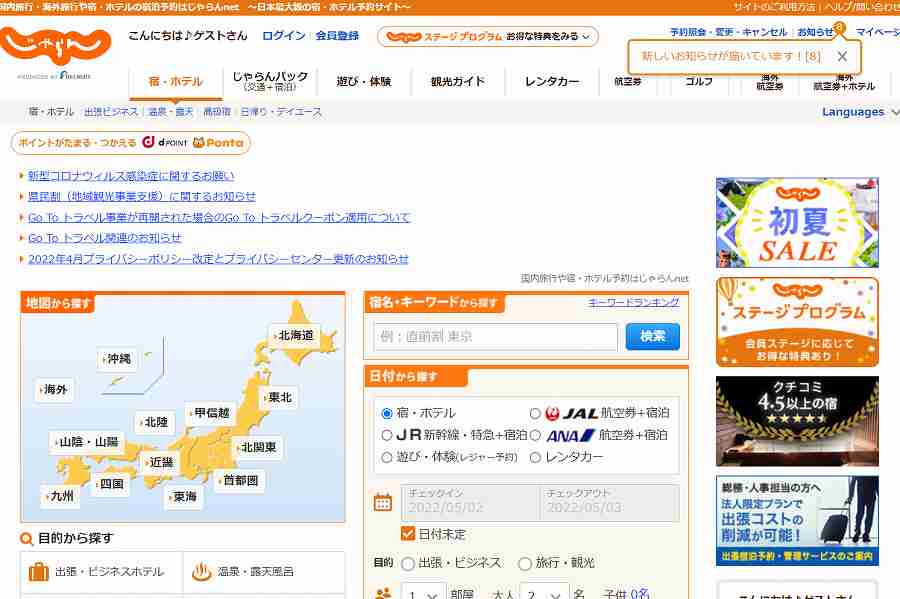Select ANA 航空券+宿泊 radio button
Screen dimensions: 900x599
(535, 435)
